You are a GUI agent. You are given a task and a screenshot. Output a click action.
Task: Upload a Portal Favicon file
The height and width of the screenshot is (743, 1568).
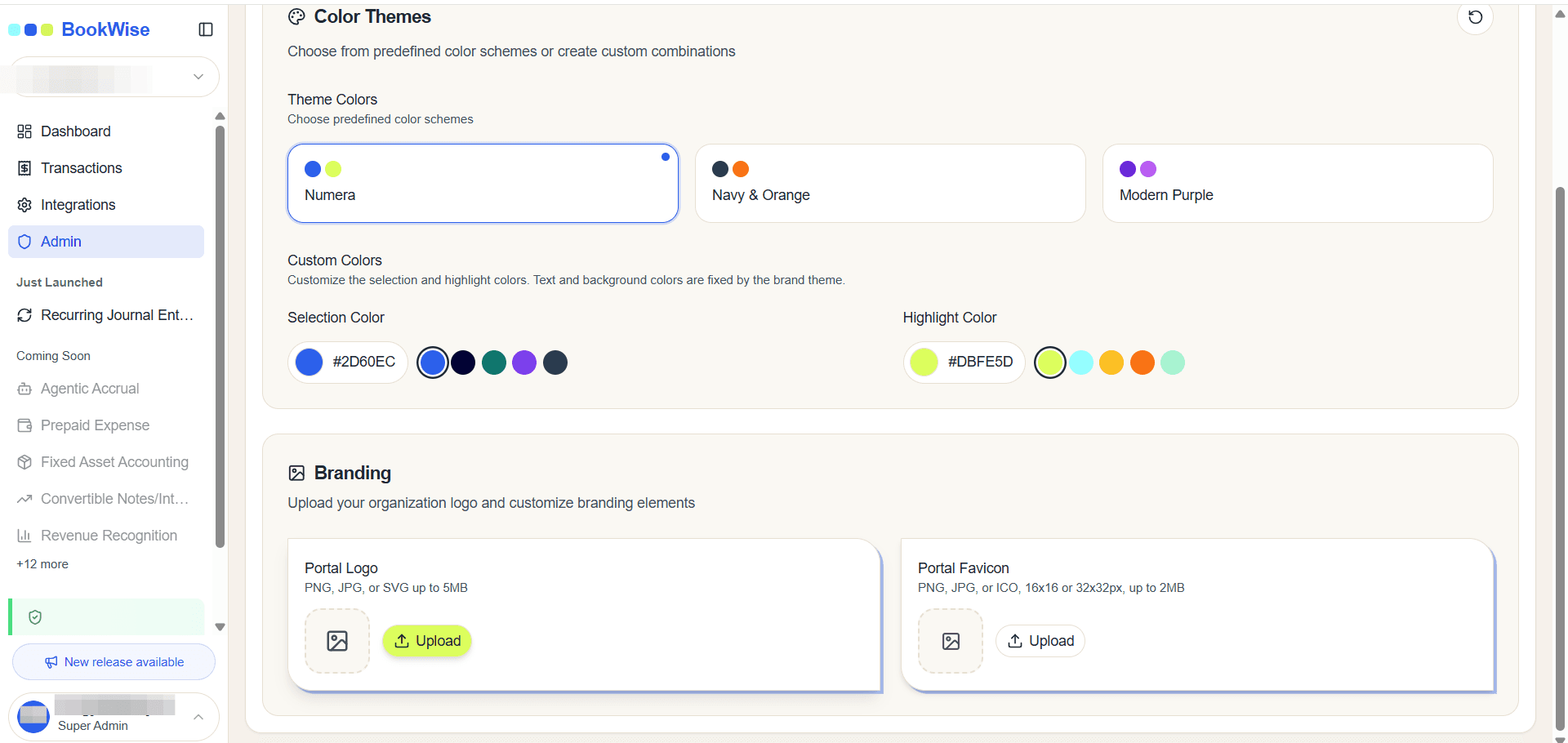click(1040, 641)
